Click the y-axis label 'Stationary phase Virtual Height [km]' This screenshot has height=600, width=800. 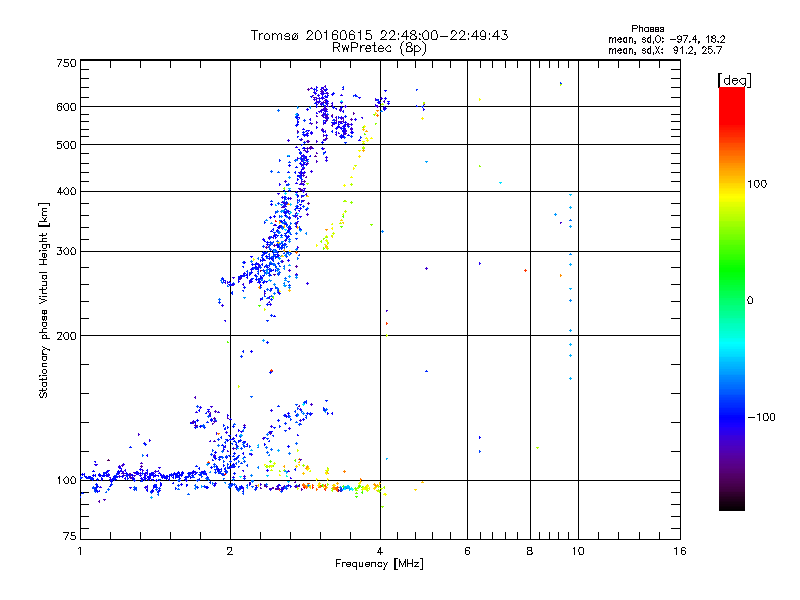(x=44, y=301)
